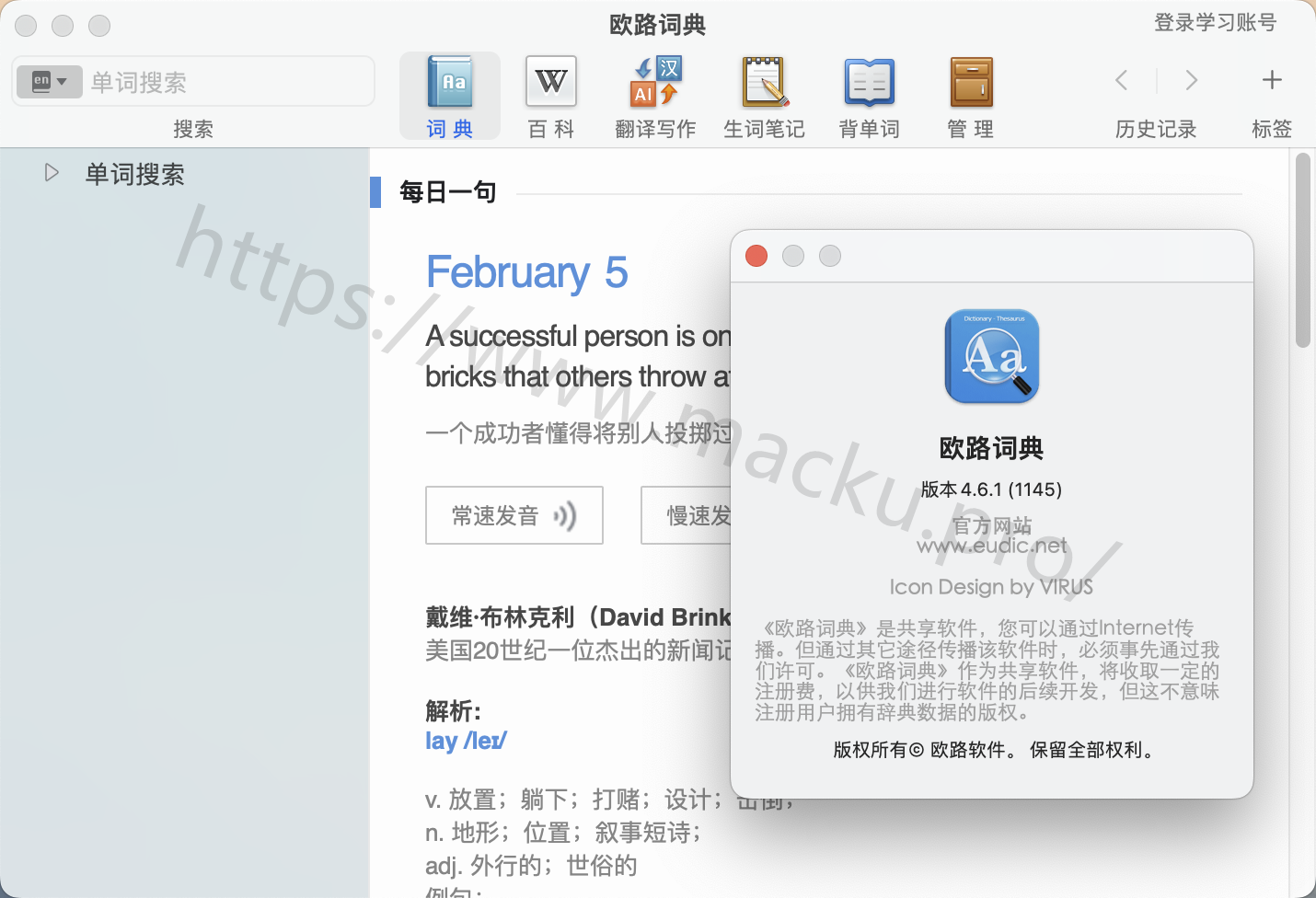Open the lay /leɪ/ word link
The image size is (1316, 898).
click(466, 741)
